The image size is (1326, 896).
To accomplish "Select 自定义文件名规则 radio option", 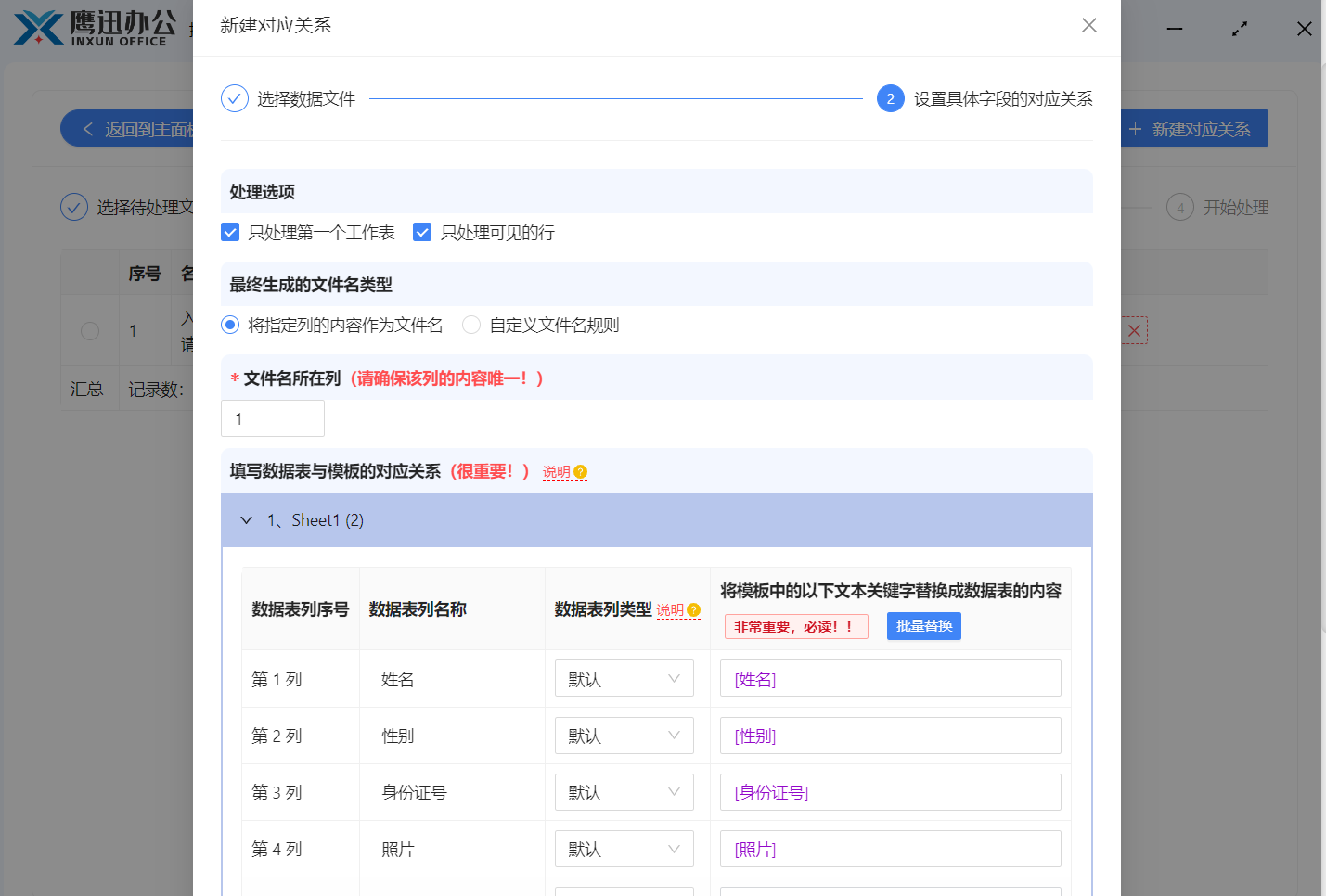I will [x=471, y=325].
